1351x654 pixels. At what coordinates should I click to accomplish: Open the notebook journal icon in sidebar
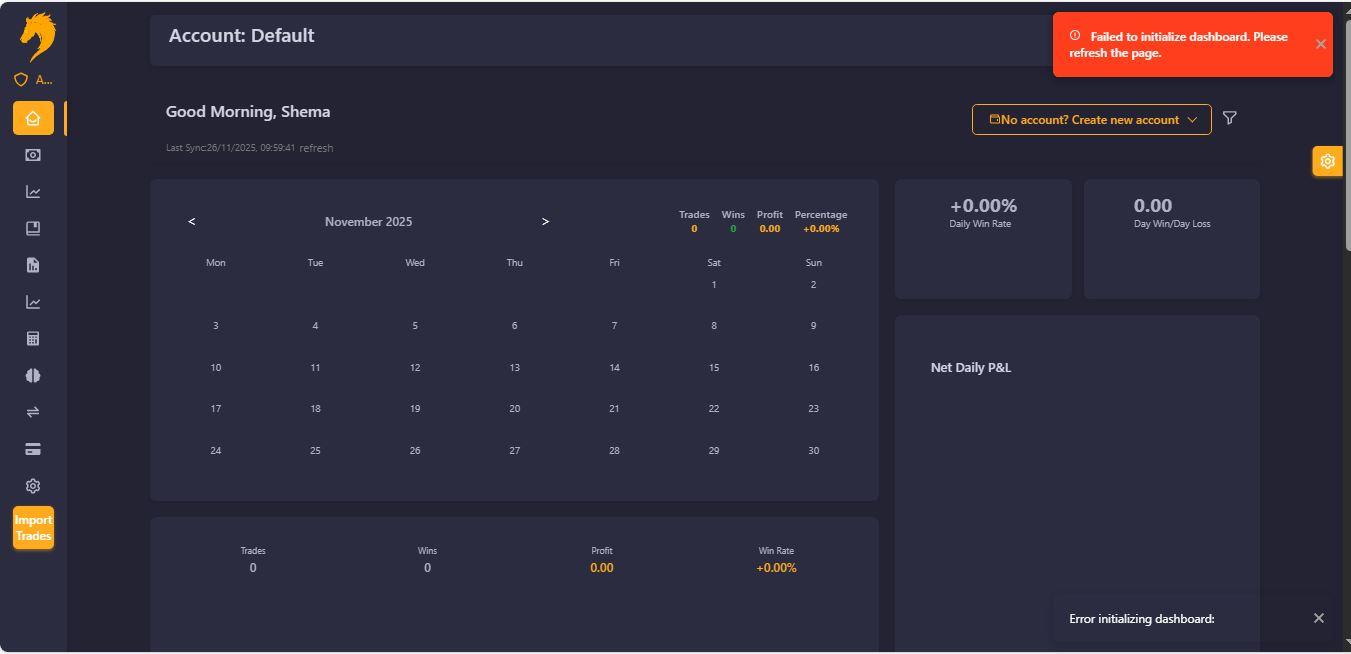(33, 228)
